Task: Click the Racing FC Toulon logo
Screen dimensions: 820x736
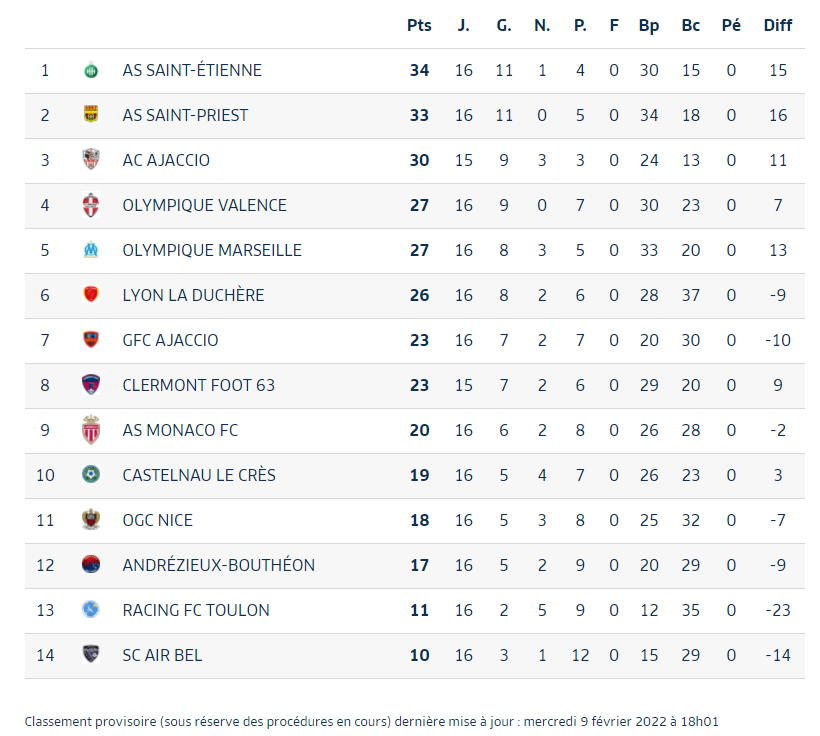Action: click(91, 610)
